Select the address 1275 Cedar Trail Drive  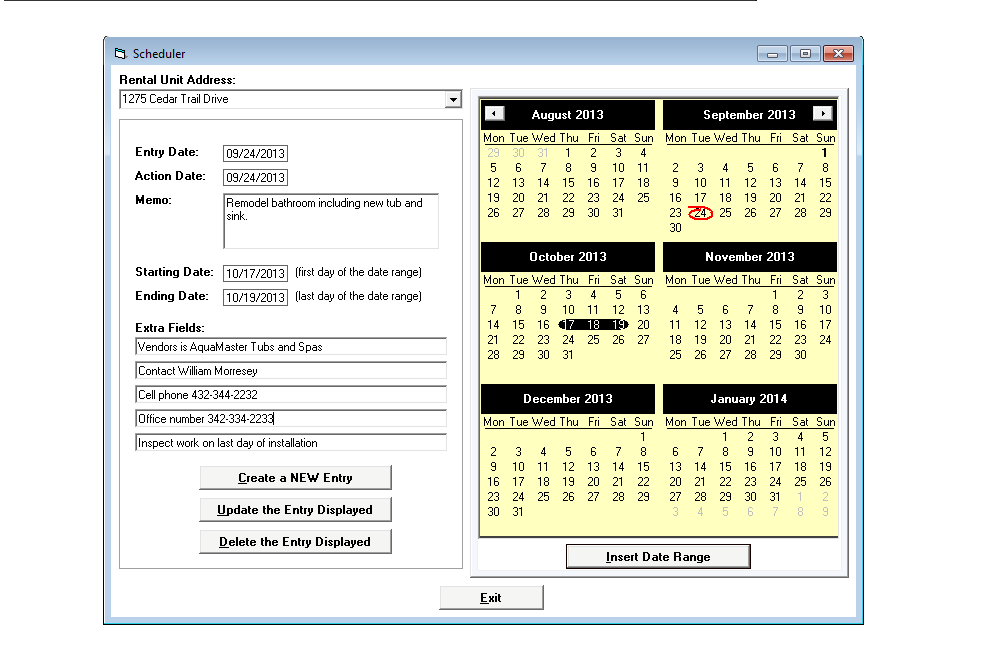[280, 99]
